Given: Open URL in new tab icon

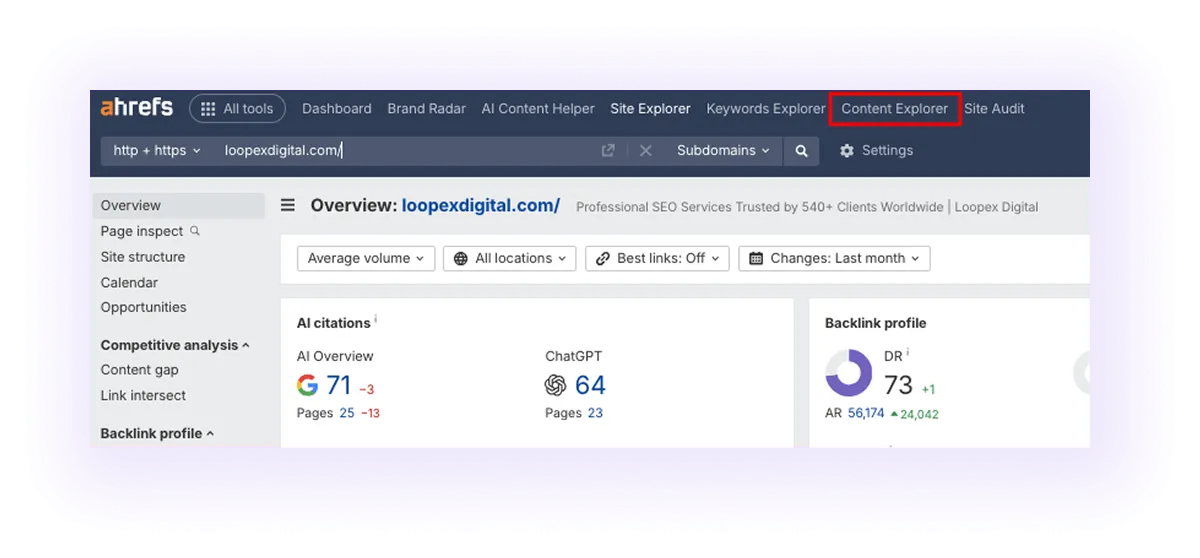Looking at the screenshot, I should point(608,151).
